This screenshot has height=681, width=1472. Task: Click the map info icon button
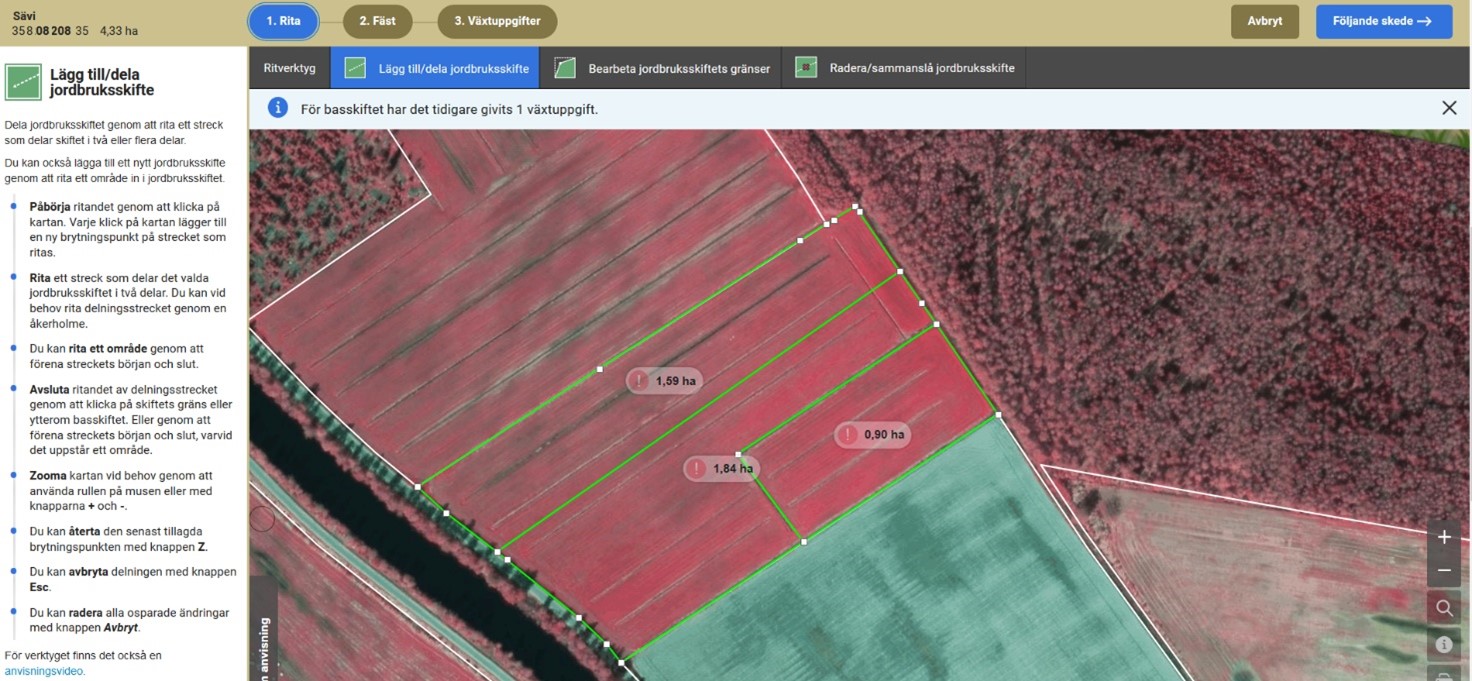pos(1444,643)
